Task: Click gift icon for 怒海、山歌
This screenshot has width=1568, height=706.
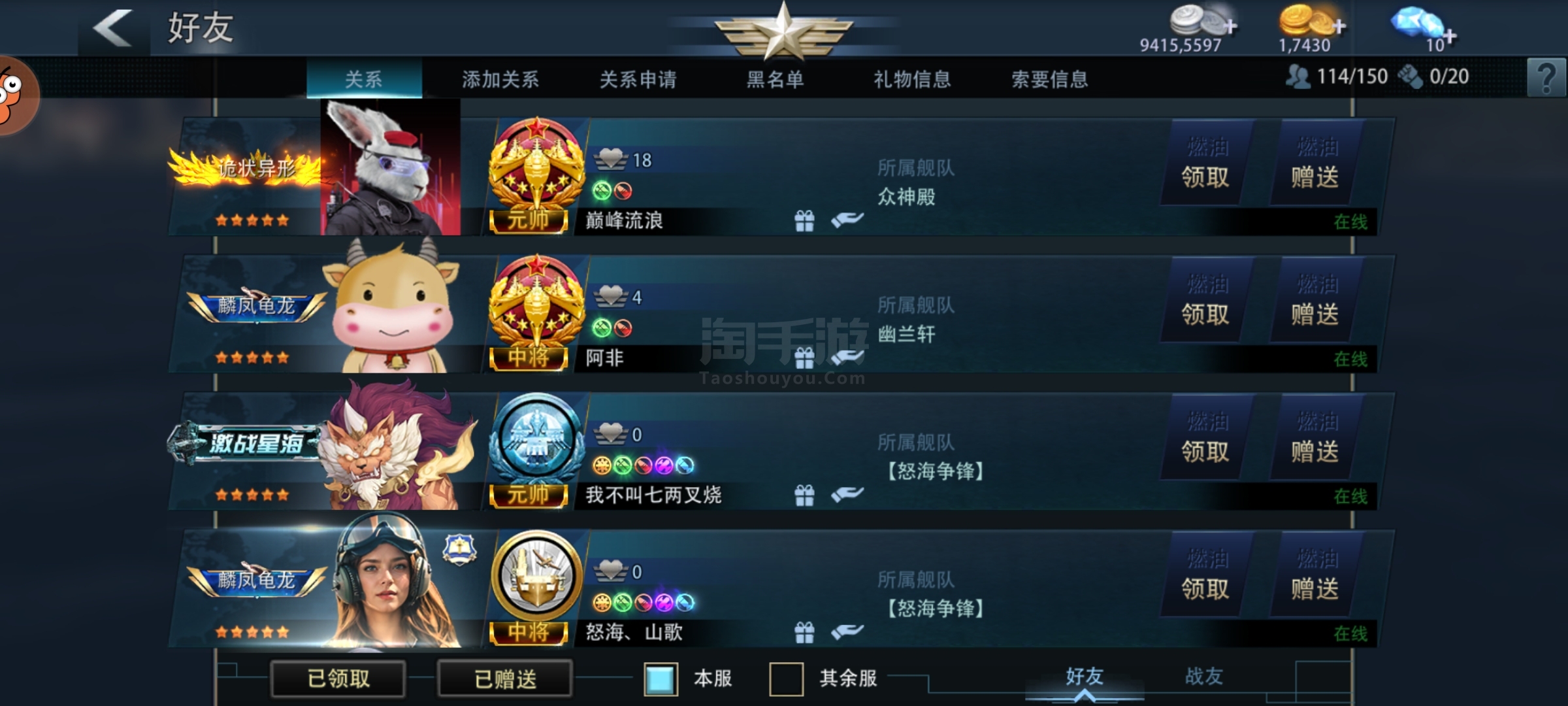Action: pyautogui.click(x=804, y=632)
